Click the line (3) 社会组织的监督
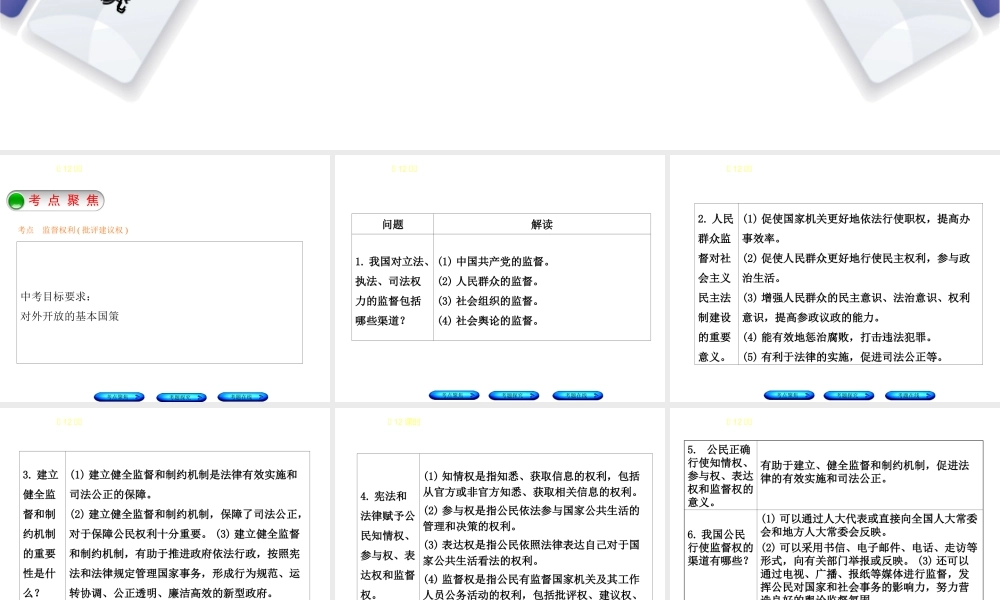Viewport: 1000px width, 600px height. click(x=489, y=301)
